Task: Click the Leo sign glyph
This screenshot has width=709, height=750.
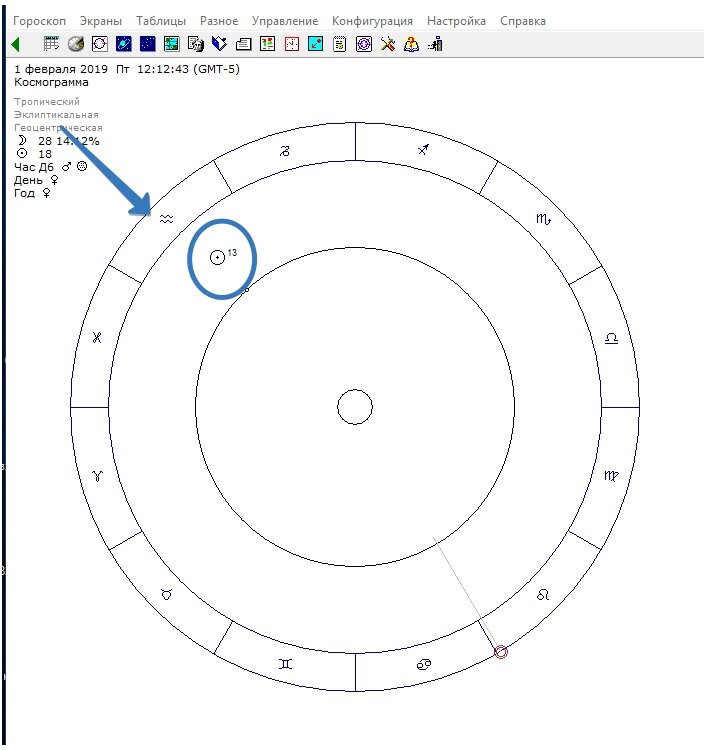Action: pos(543,595)
